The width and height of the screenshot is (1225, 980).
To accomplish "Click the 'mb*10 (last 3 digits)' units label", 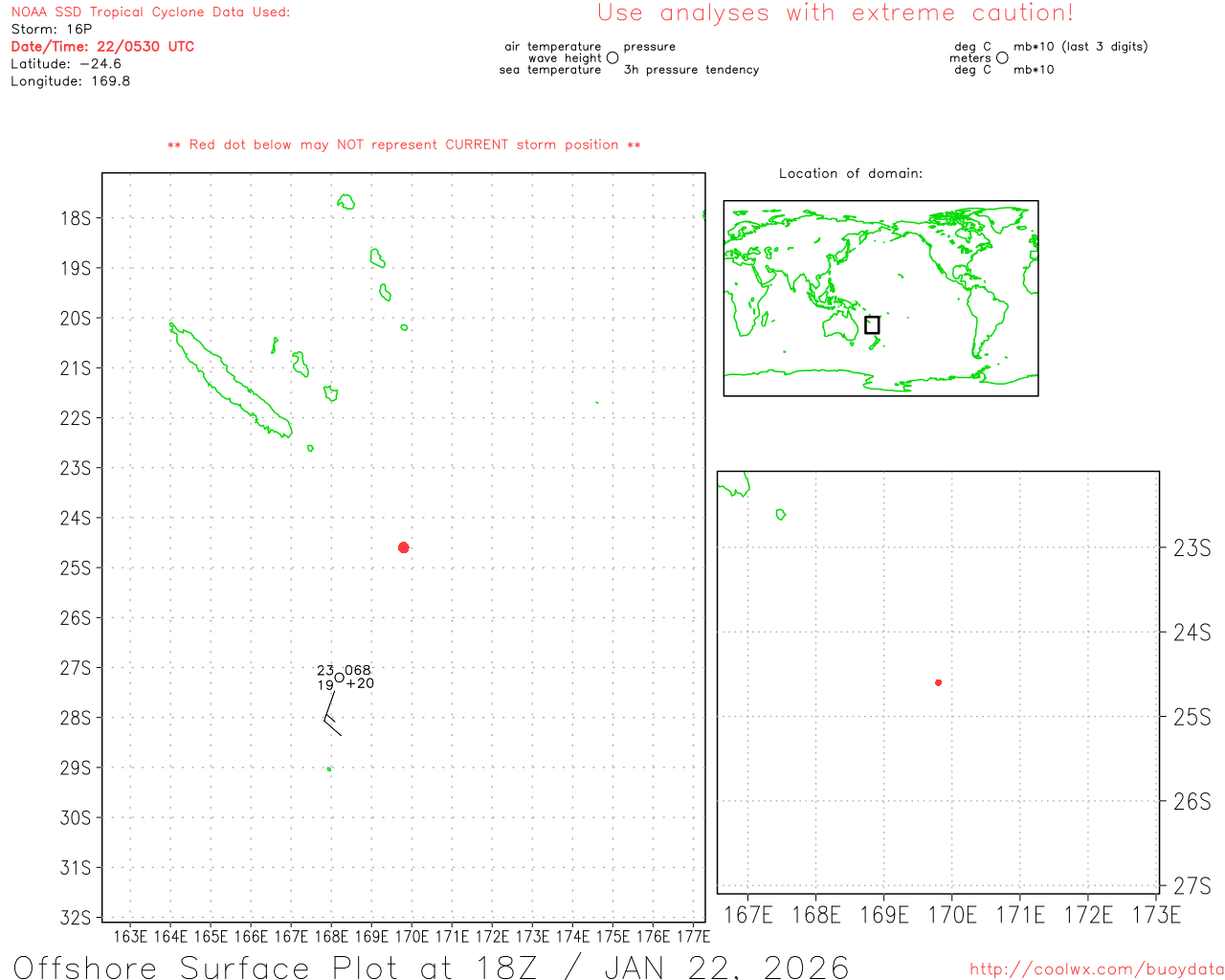I will [1080, 46].
